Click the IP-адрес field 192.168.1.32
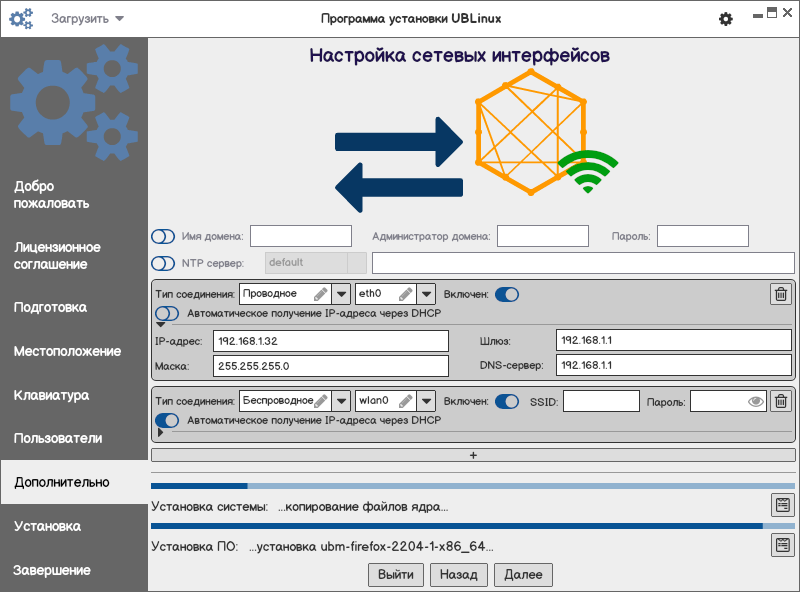This screenshot has height=592, width=800. pos(331,341)
